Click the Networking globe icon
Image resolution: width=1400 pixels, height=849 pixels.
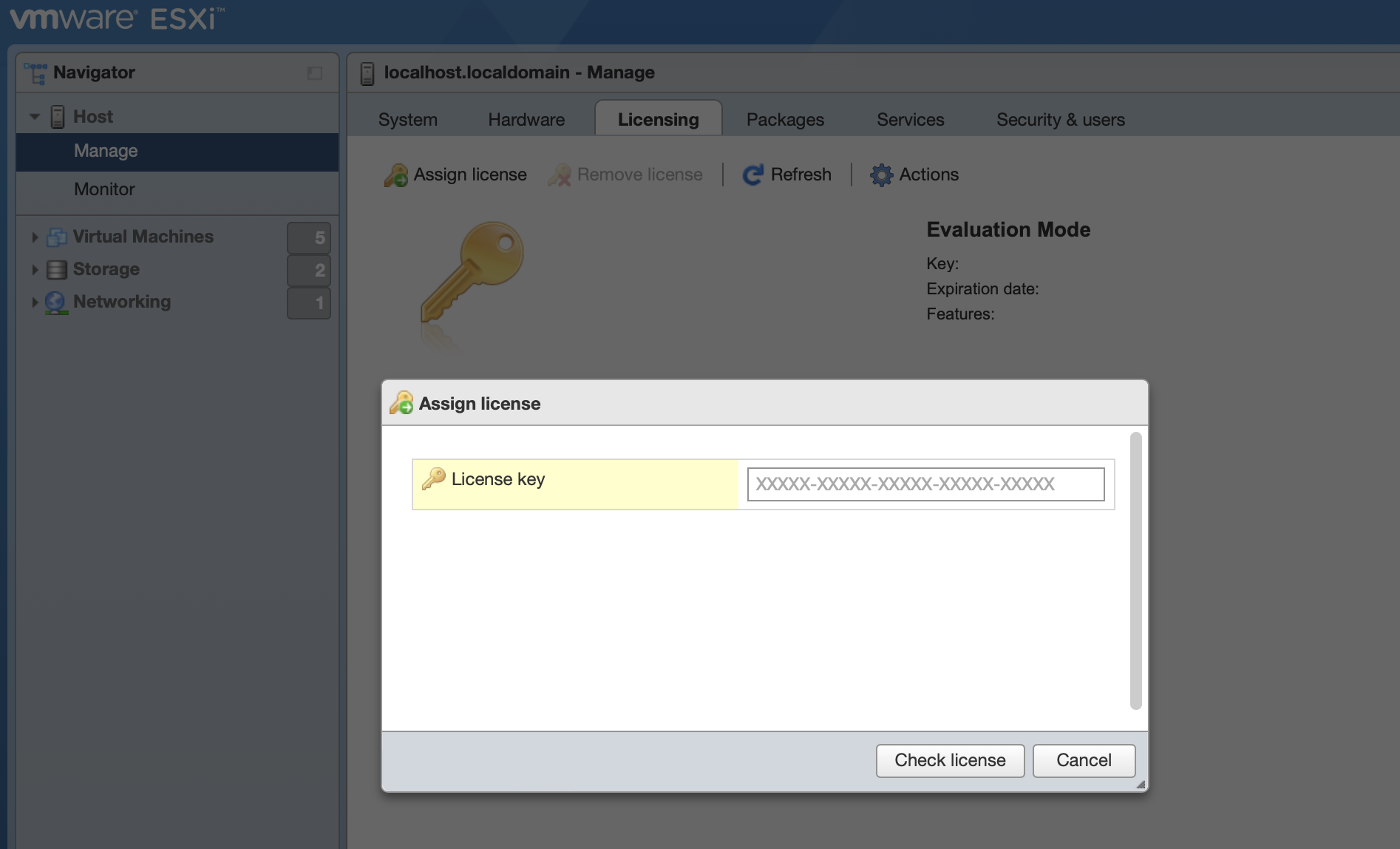point(55,302)
